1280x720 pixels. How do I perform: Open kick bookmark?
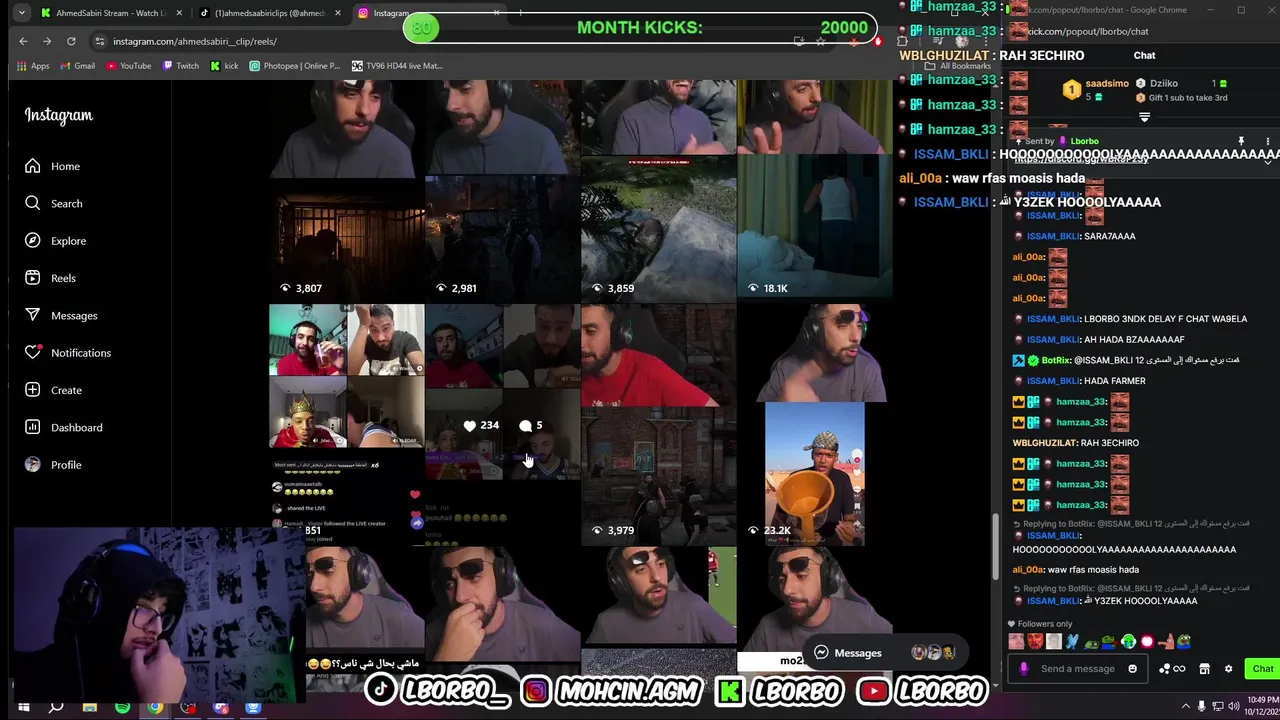(x=224, y=66)
